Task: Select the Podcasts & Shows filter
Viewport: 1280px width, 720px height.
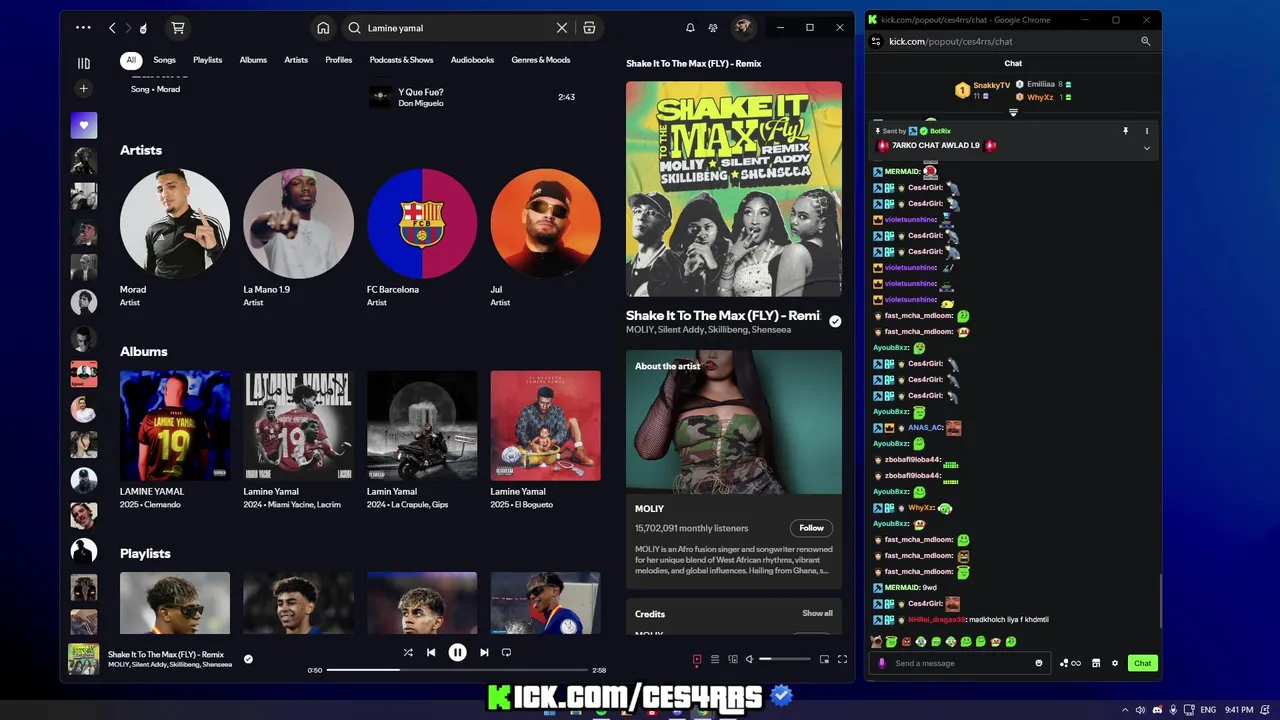Action: click(x=401, y=60)
